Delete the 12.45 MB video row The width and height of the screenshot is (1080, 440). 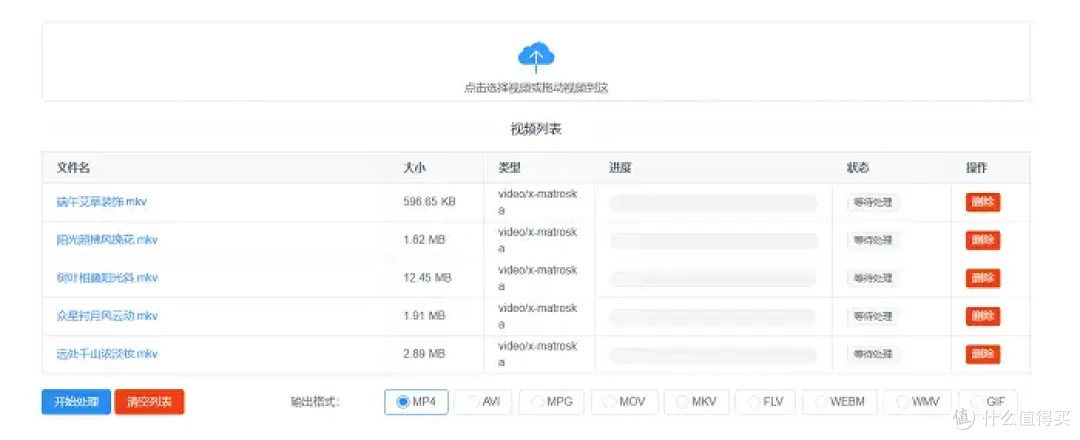pyautogui.click(x=983, y=278)
